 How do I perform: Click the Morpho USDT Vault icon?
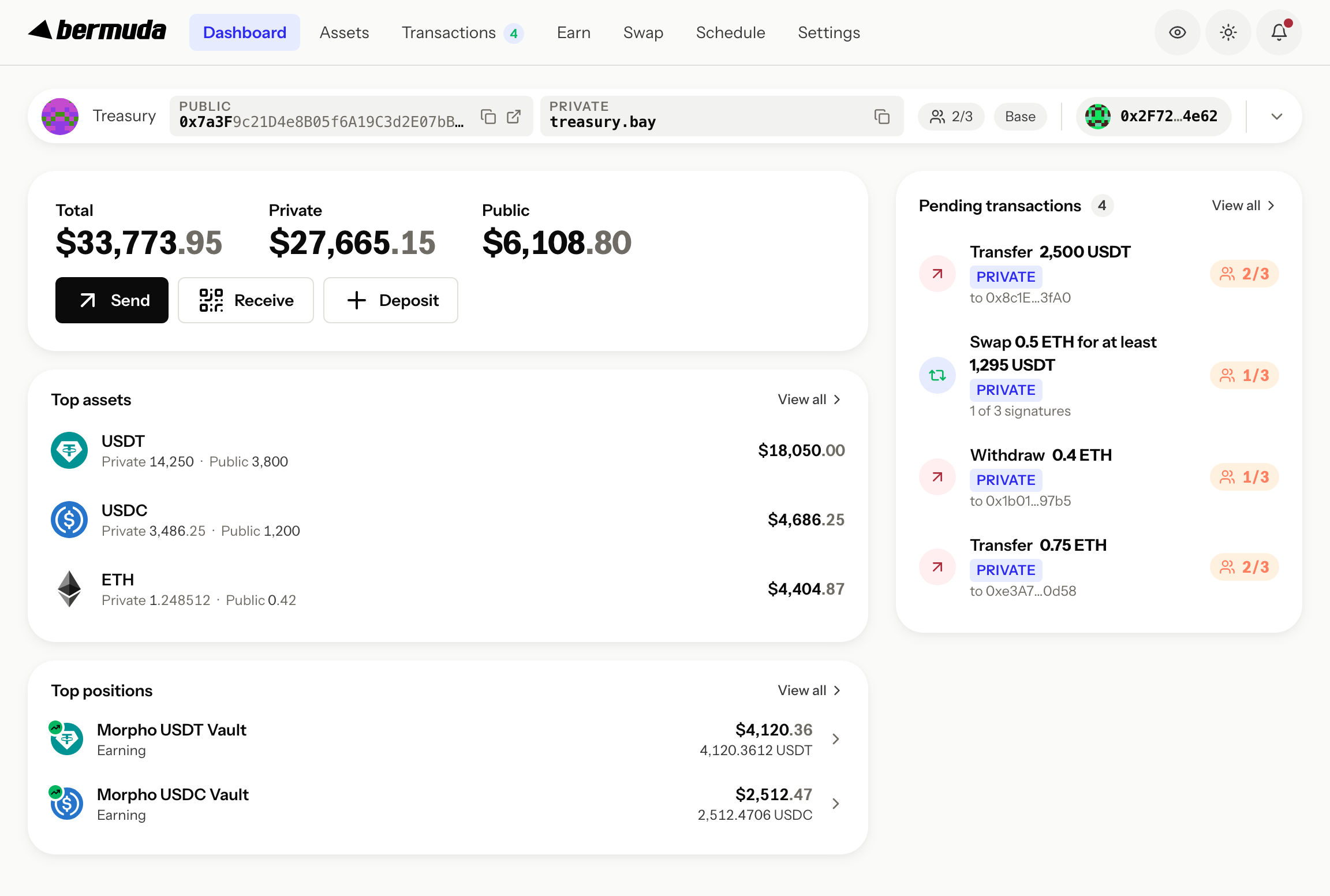point(66,738)
